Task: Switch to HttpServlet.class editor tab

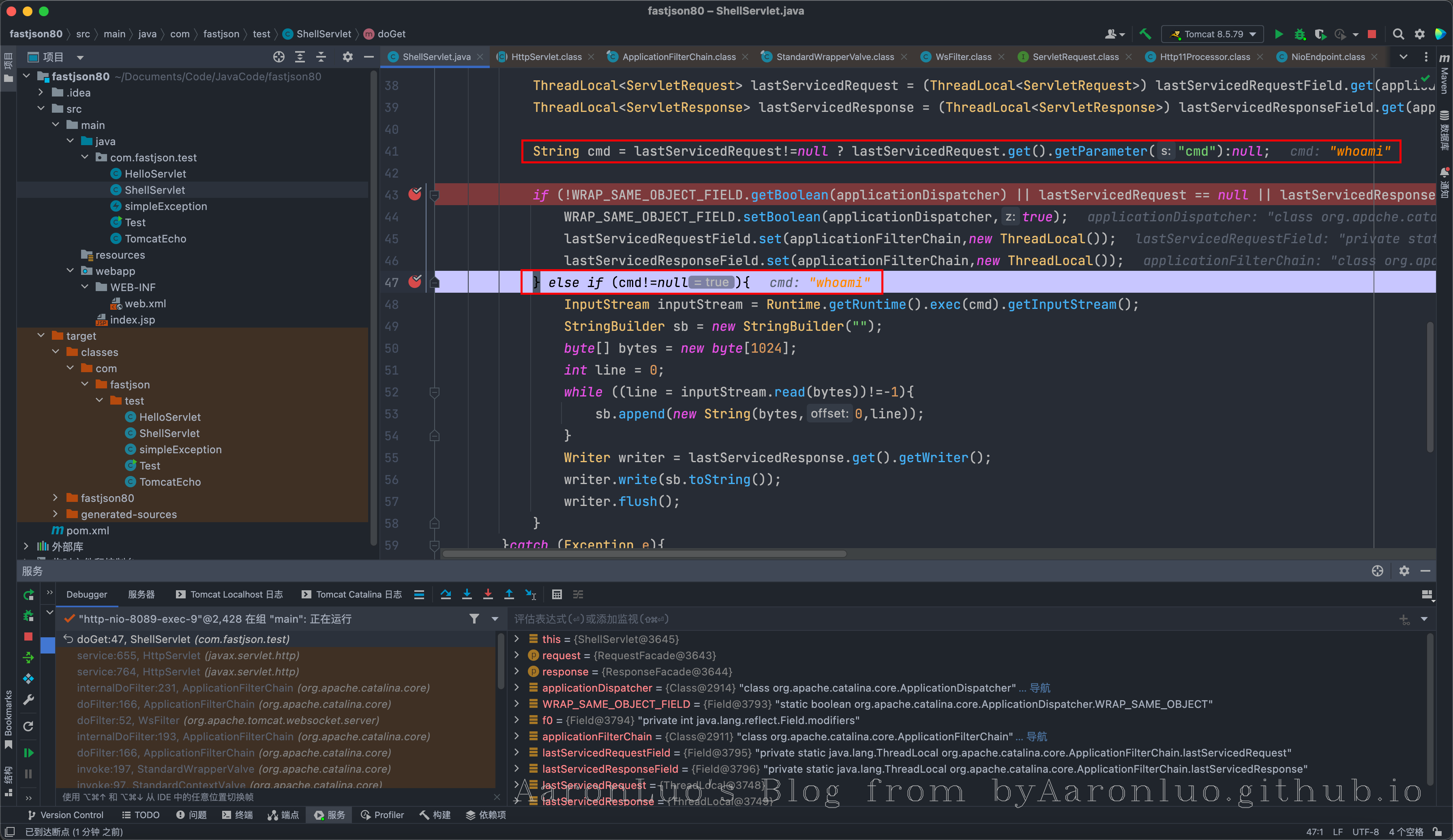Action: pos(545,56)
